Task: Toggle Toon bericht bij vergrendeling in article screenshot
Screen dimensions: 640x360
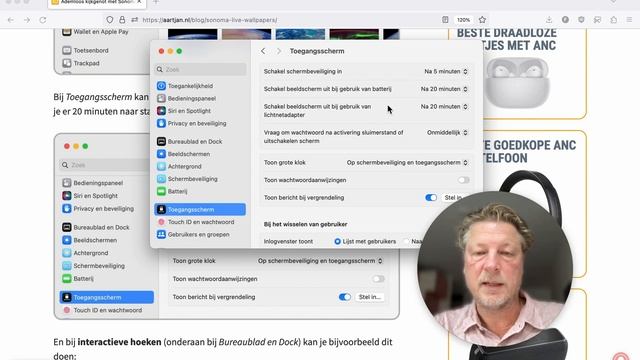Action: point(344,297)
